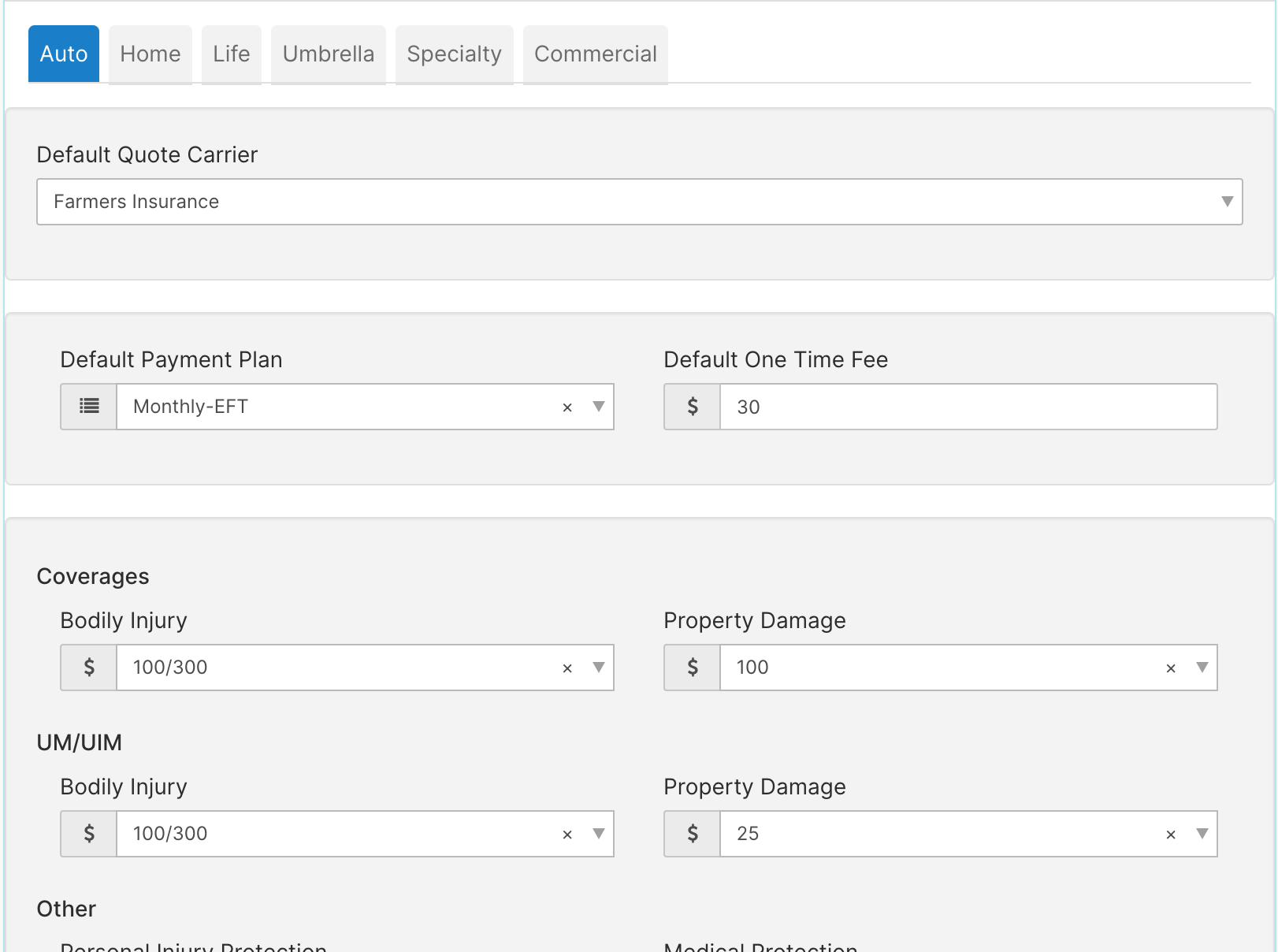
Task: Clear the UM/UIM Property Damage value of 25
Action: point(1171,834)
